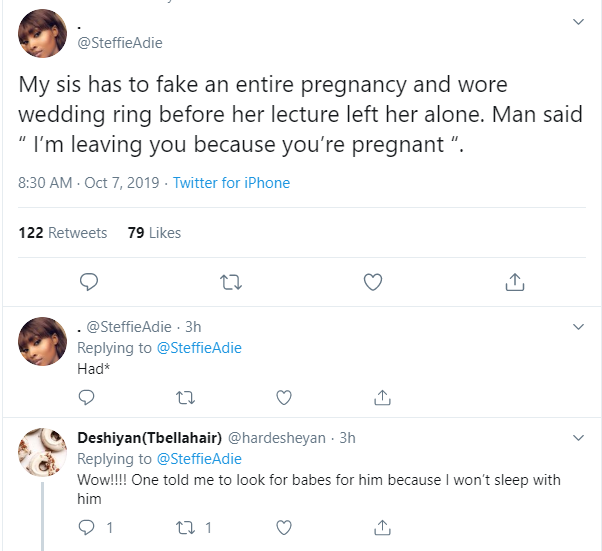Screen dimensions: 602x551
Task: Like the main pregnancy tweet
Action: (373, 283)
